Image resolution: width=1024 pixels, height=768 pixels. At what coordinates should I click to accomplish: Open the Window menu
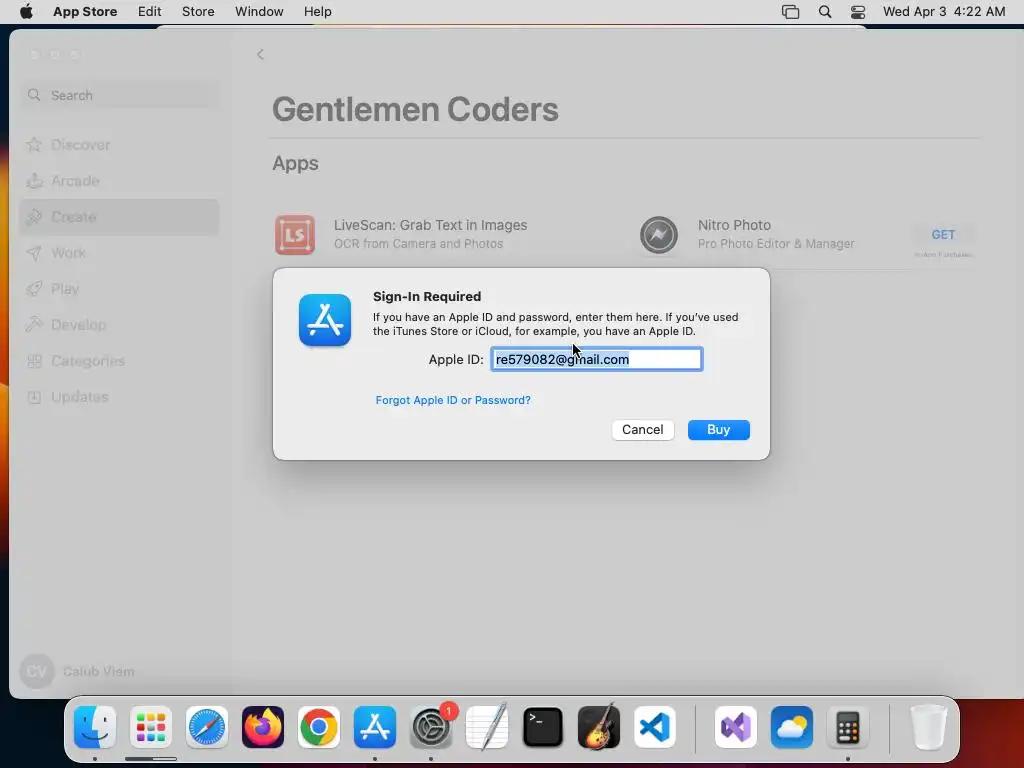(259, 12)
